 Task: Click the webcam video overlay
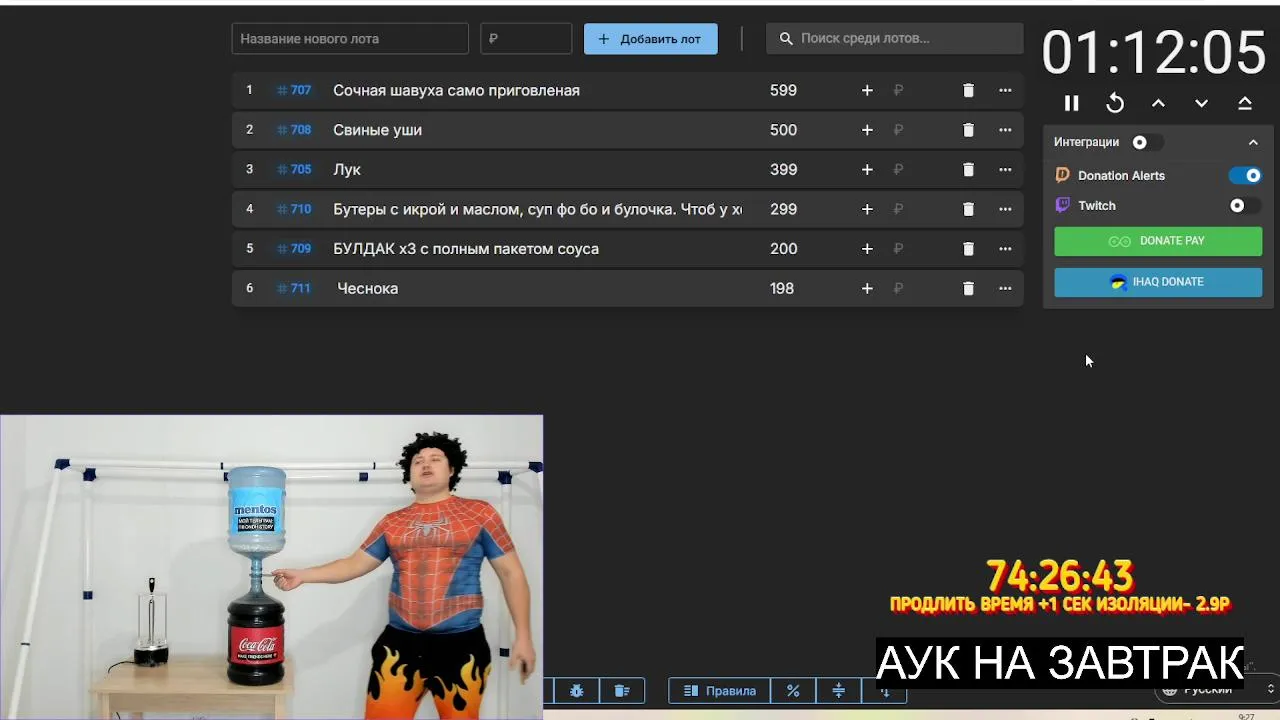pos(272,567)
